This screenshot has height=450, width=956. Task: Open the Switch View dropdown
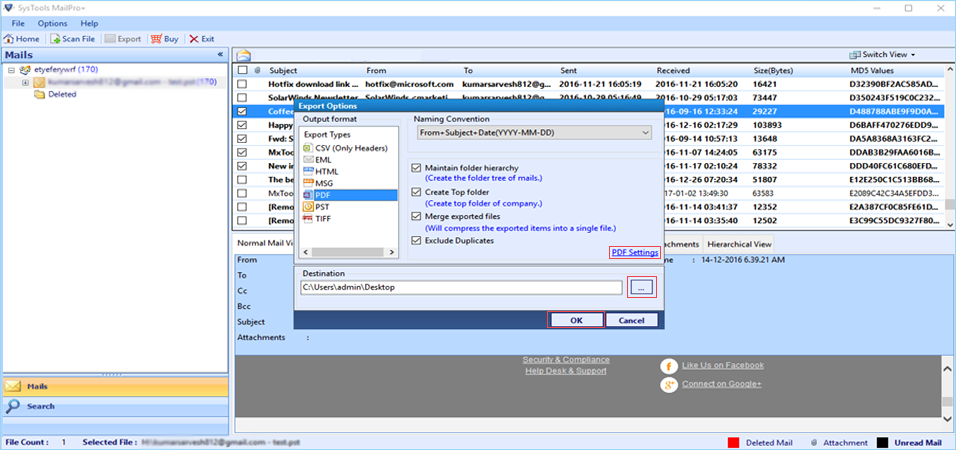tap(882, 54)
